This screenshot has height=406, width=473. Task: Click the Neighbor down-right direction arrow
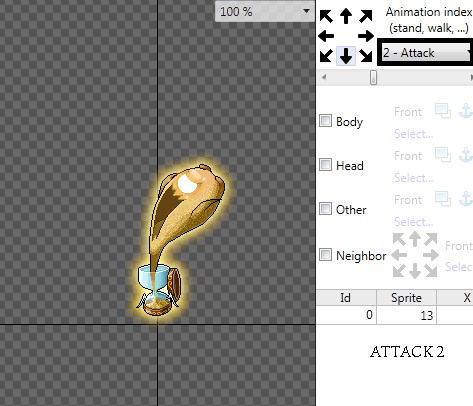click(x=431, y=271)
